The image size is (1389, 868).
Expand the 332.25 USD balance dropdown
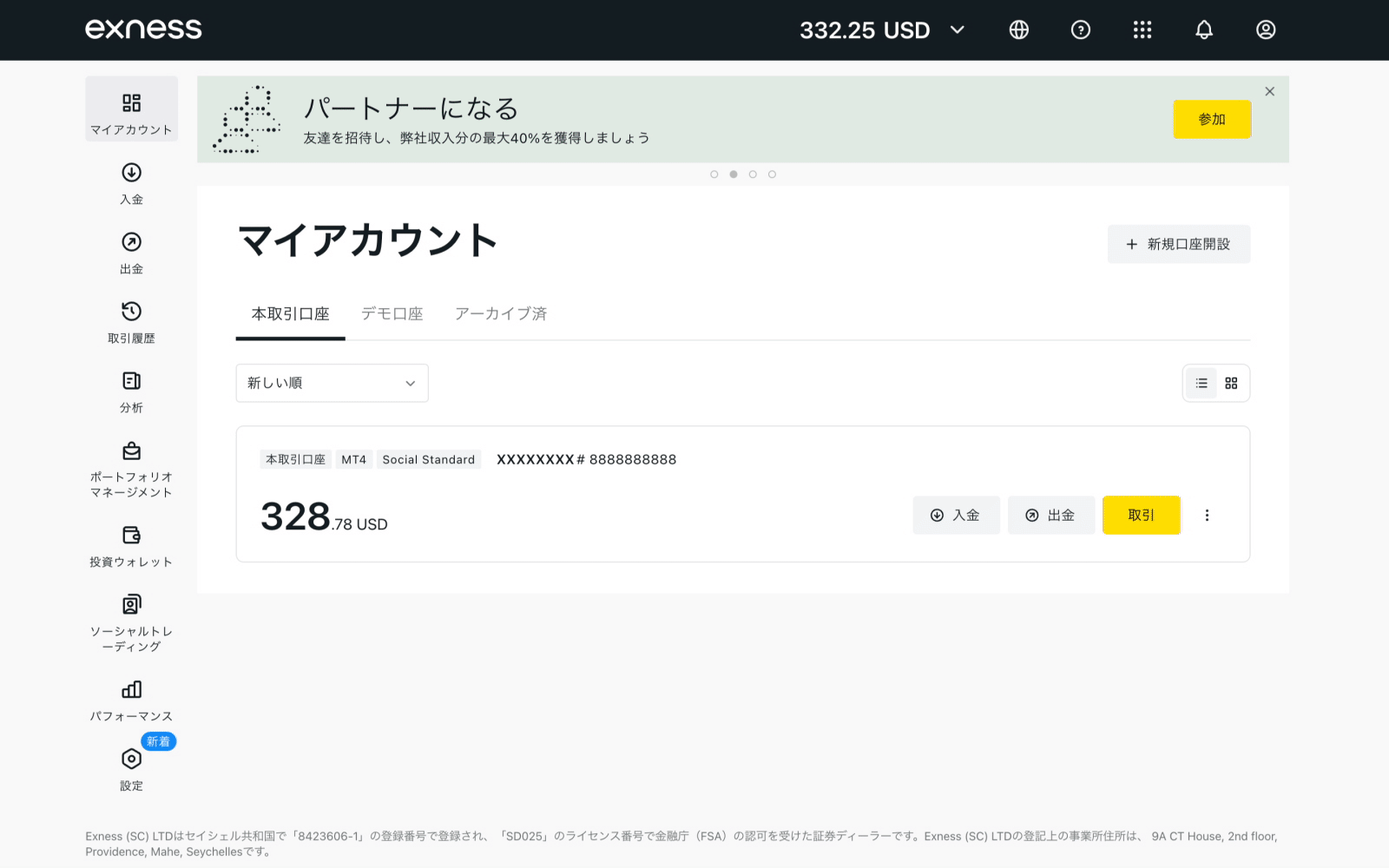(882, 30)
